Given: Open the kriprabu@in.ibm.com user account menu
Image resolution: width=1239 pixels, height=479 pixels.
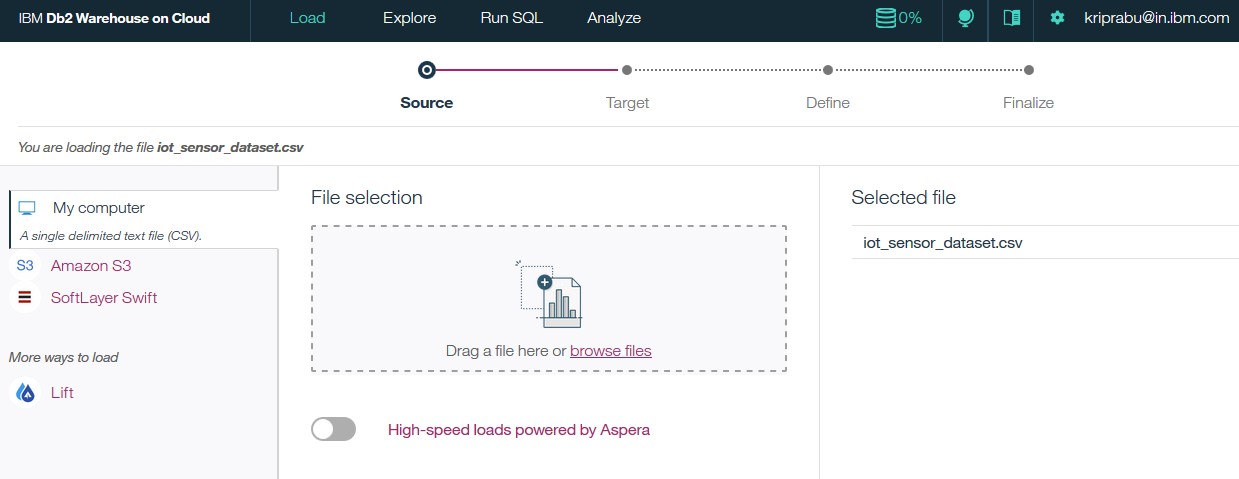Looking at the screenshot, I should coord(1156,18).
